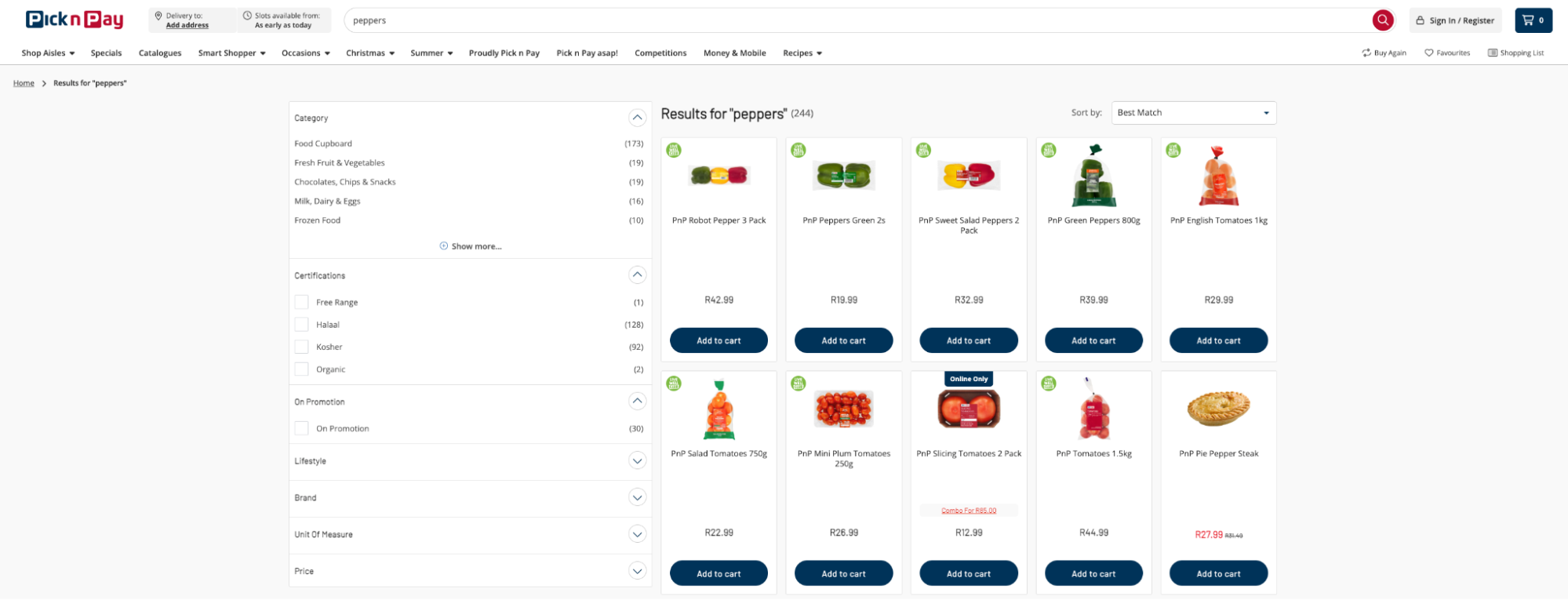Open the Catalogues menu item
Screen dimensions: 1568x600
click(x=160, y=53)
